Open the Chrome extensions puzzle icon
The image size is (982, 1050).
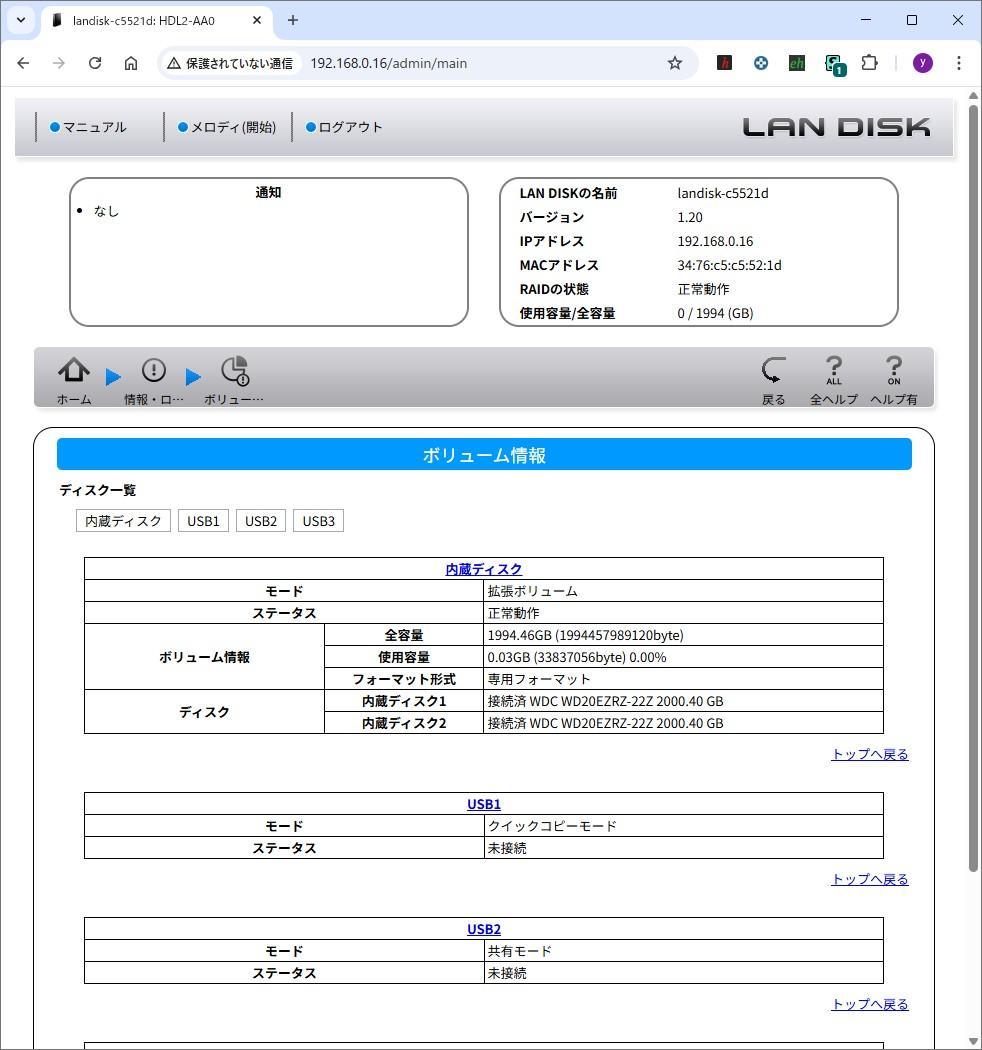click(869, 63)
